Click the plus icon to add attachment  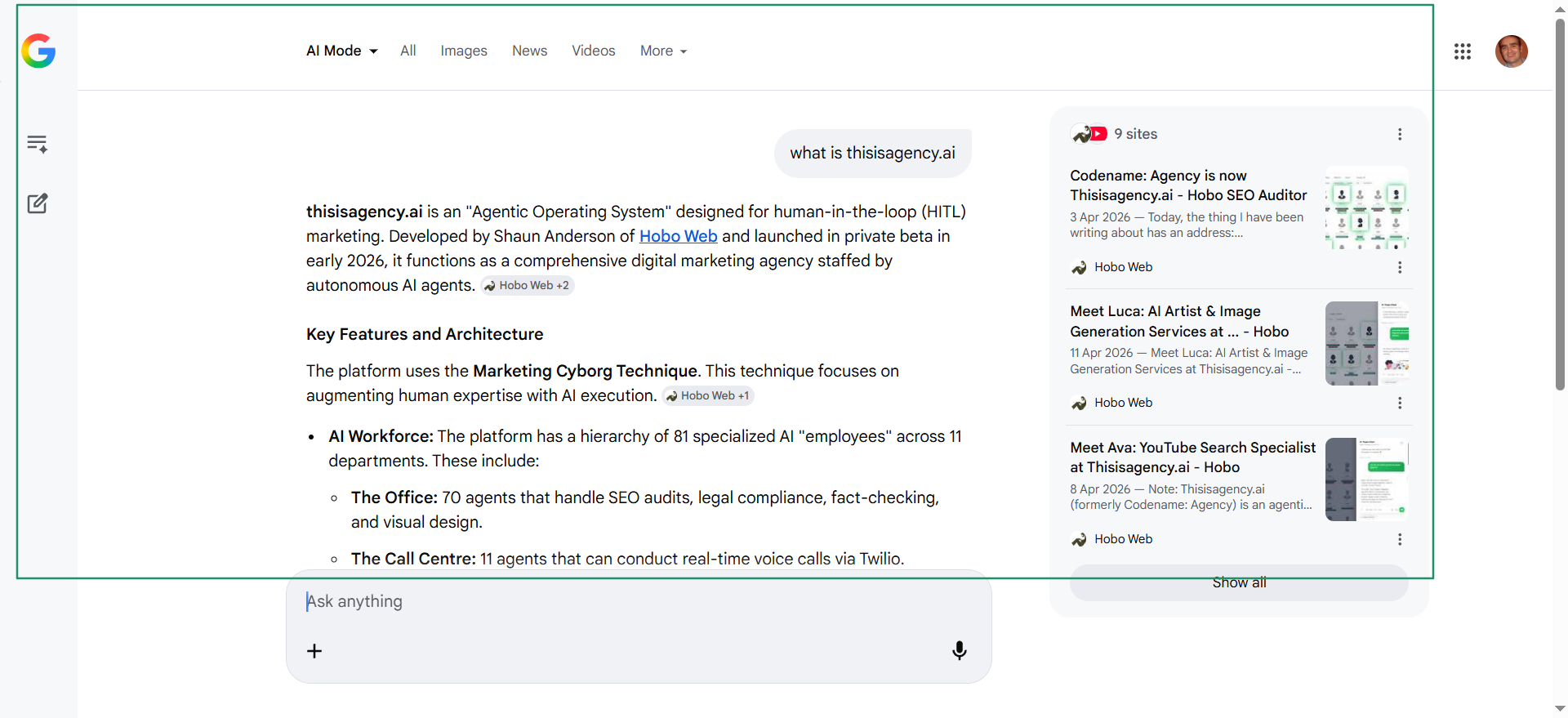tap(314, 651)
